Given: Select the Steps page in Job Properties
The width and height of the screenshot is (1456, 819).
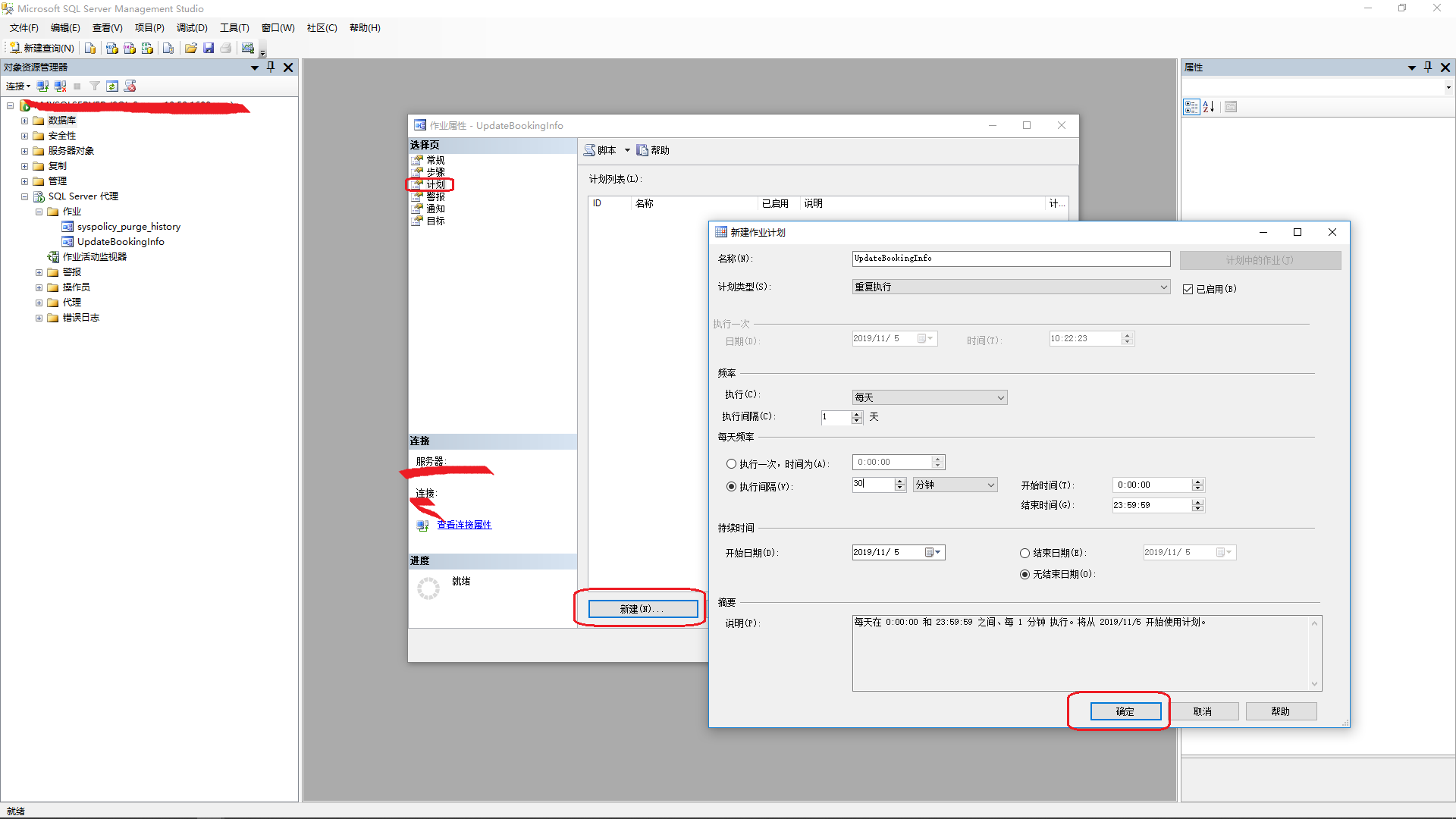Looking at the screenshot, I should click(435, 172).
